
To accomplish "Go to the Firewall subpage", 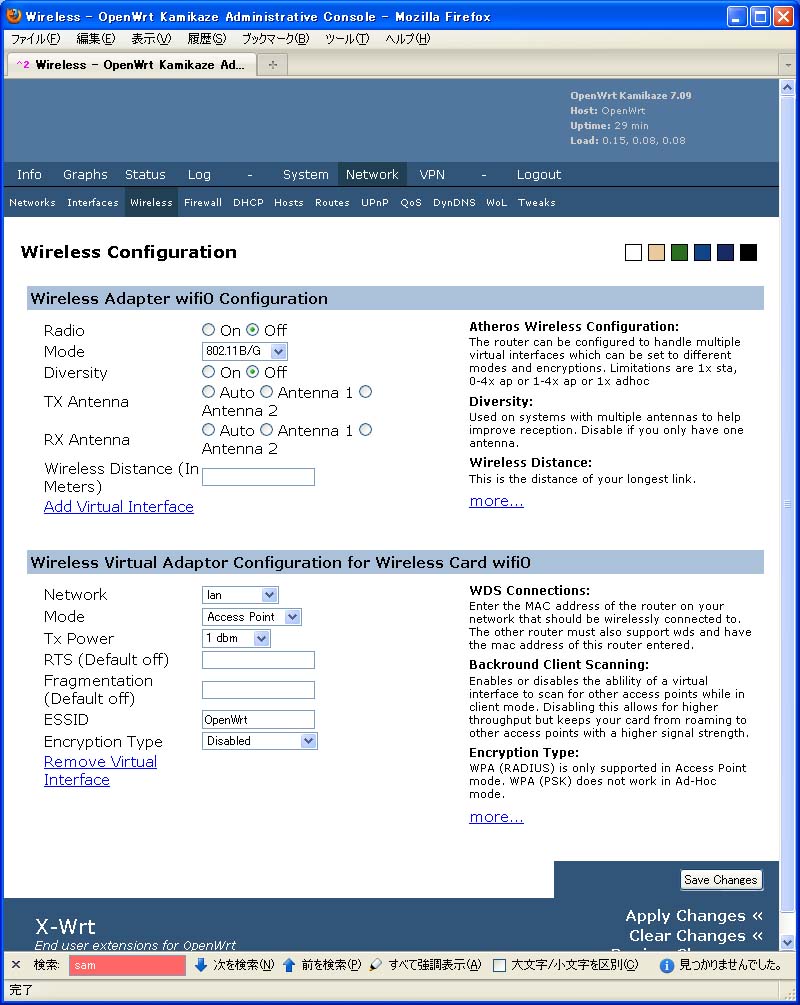I will point(203,202).
